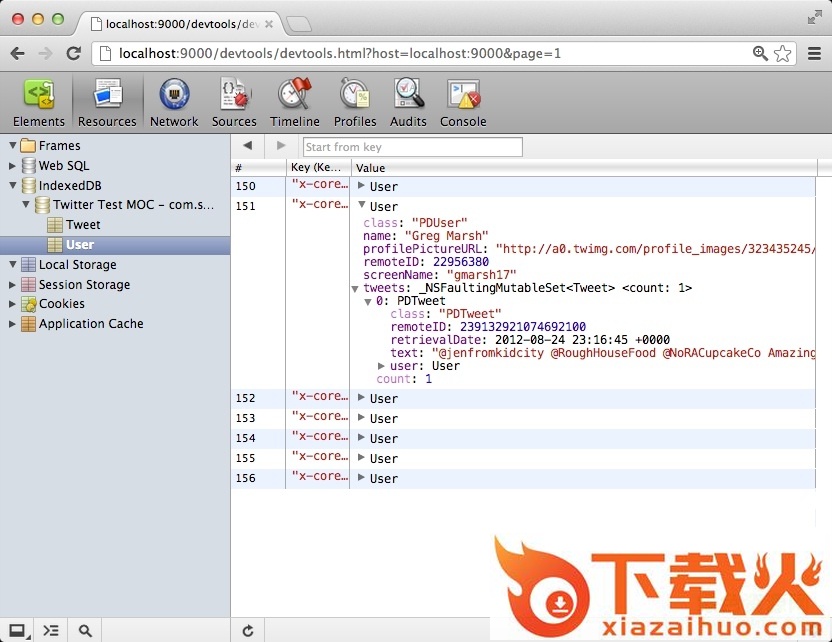Open the Sources panel
The width and height of the screenshot is (832, 642).
coord(234,103)
